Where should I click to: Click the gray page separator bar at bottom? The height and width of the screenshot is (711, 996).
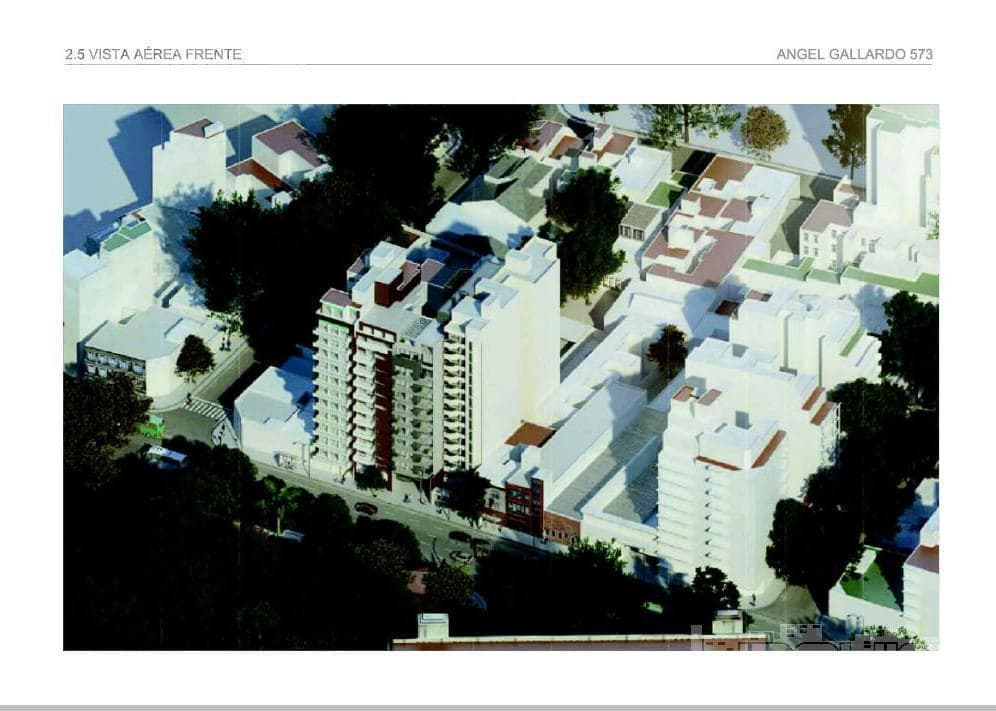[498, 706]
